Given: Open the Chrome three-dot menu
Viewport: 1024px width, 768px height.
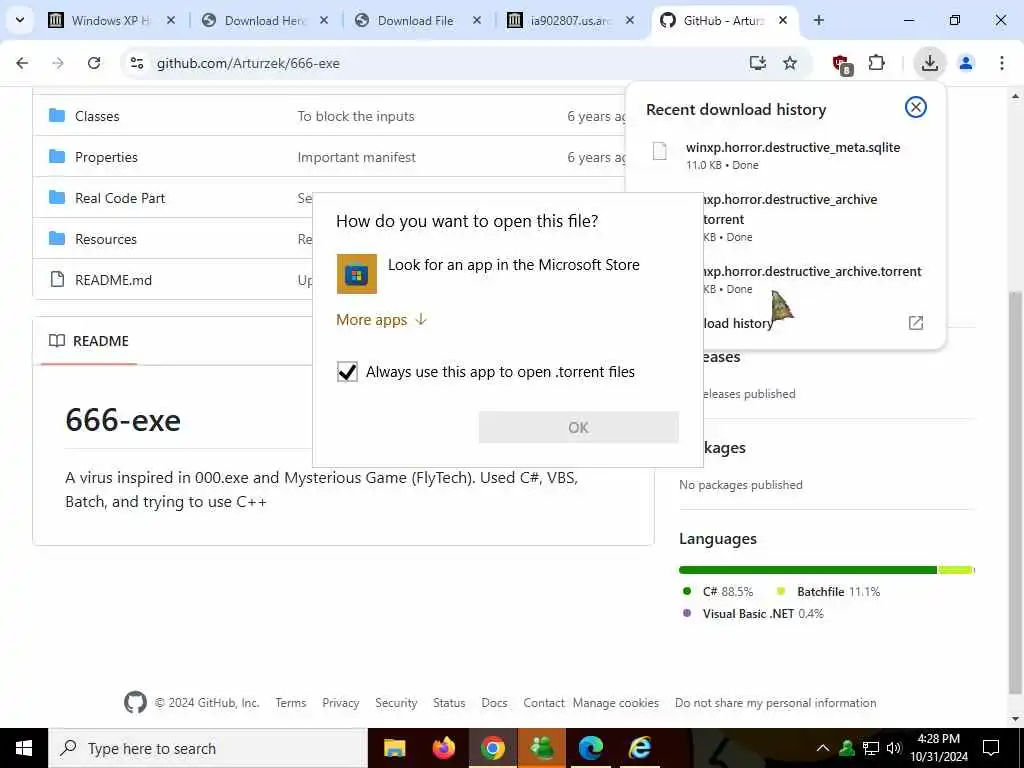Looking at the screenshot, I should coord(1002,63).
